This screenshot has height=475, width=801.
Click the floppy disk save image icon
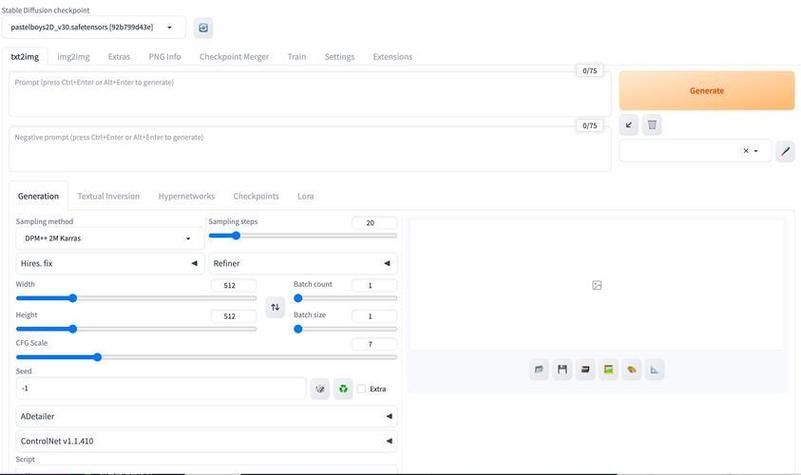click(562, 370)
